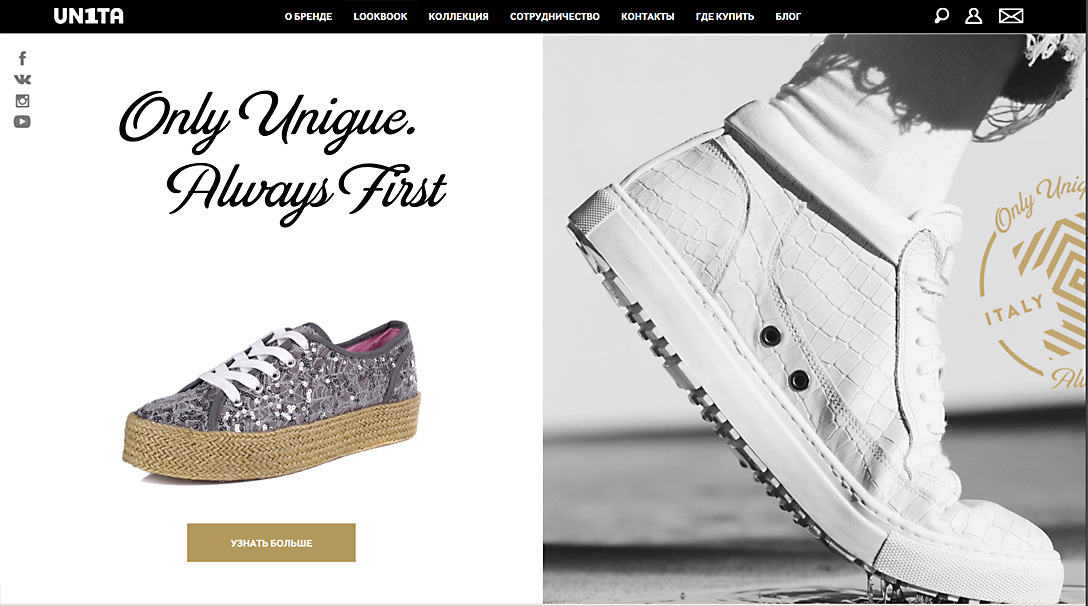Image resolution: width=1088 pixels, height=606 pixels.
Task: Click the white crocodile-texture sneaker photo
Action: tap(815, 319)
